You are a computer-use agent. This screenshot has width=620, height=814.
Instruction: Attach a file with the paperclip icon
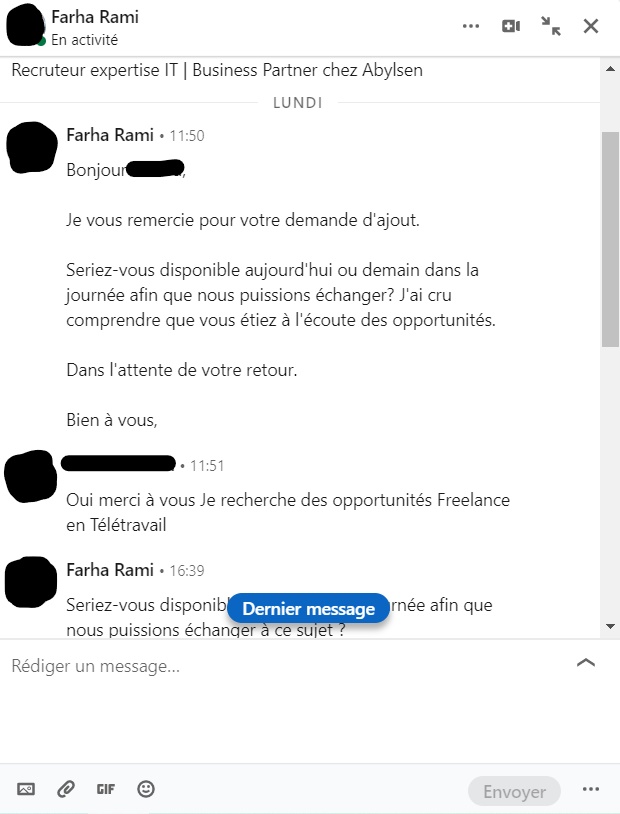tap(66, 789)
